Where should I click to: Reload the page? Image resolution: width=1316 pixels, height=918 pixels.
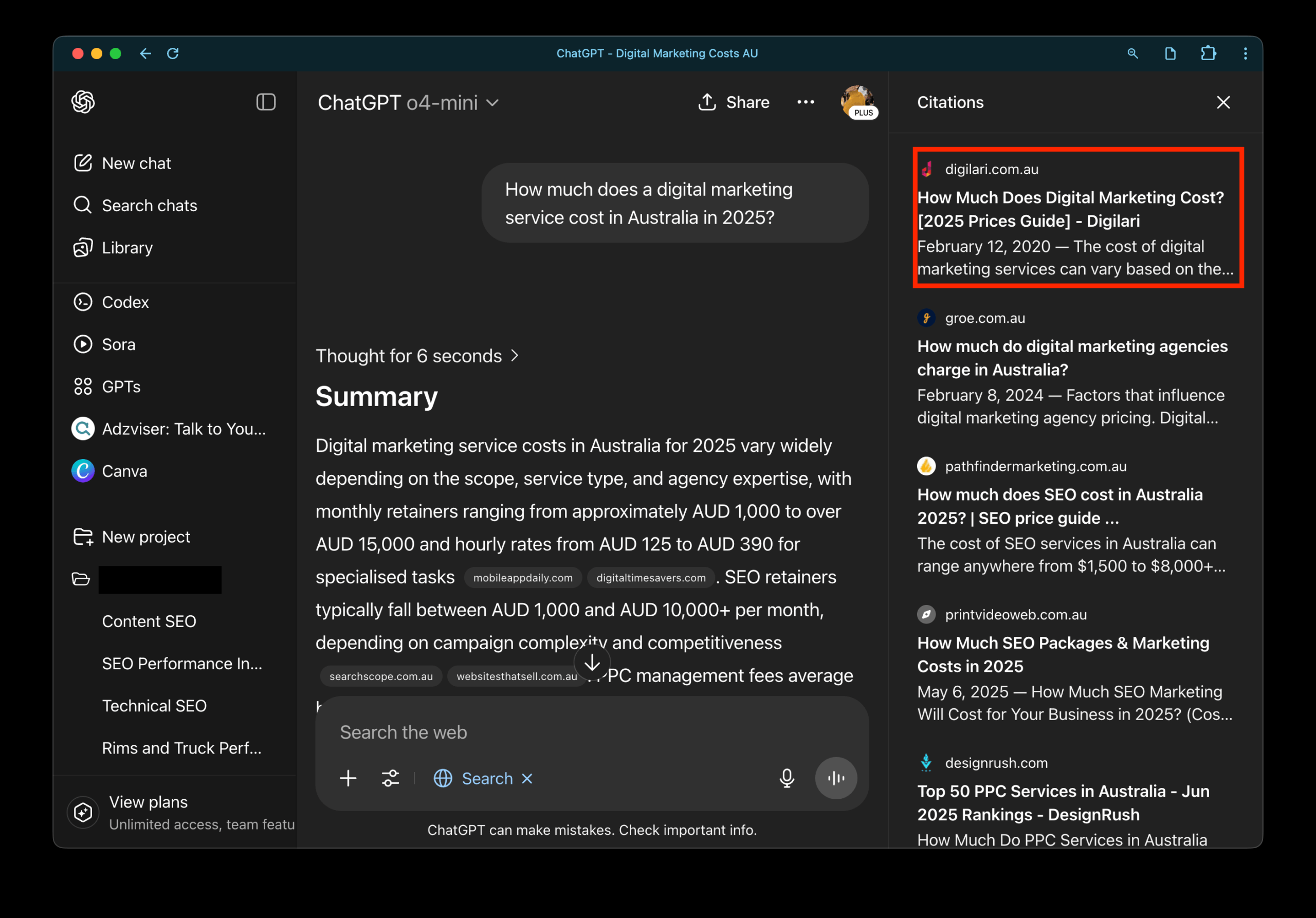click(173, 53)
